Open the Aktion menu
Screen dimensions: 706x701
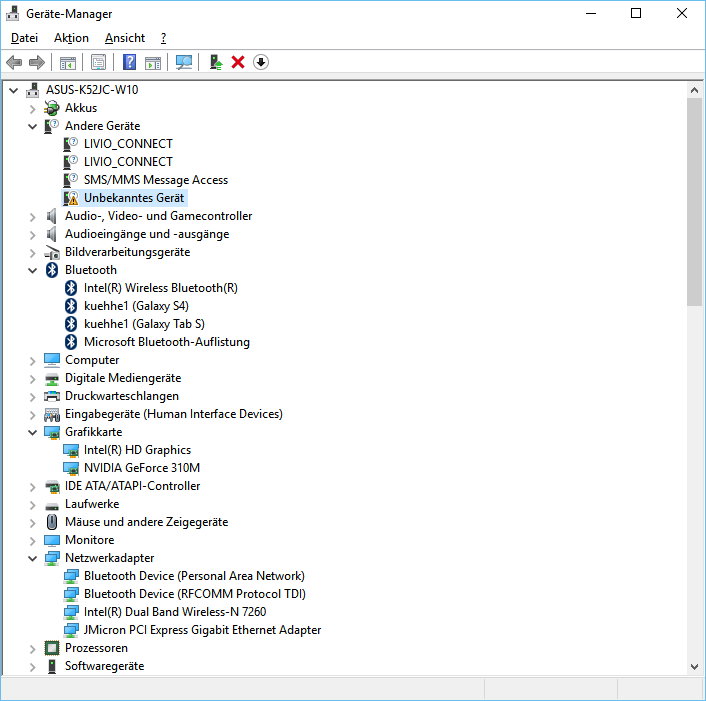(71, 38)
